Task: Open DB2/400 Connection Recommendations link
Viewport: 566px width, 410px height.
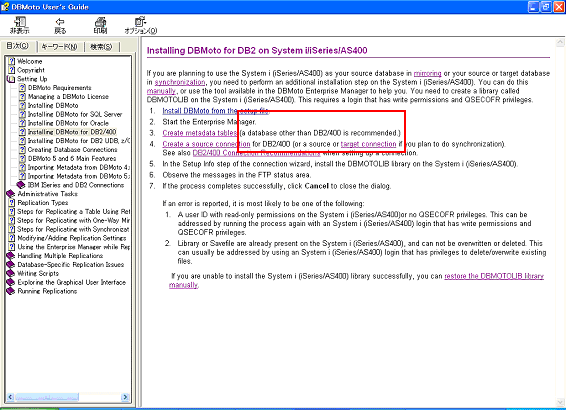Action: point(256,153)
